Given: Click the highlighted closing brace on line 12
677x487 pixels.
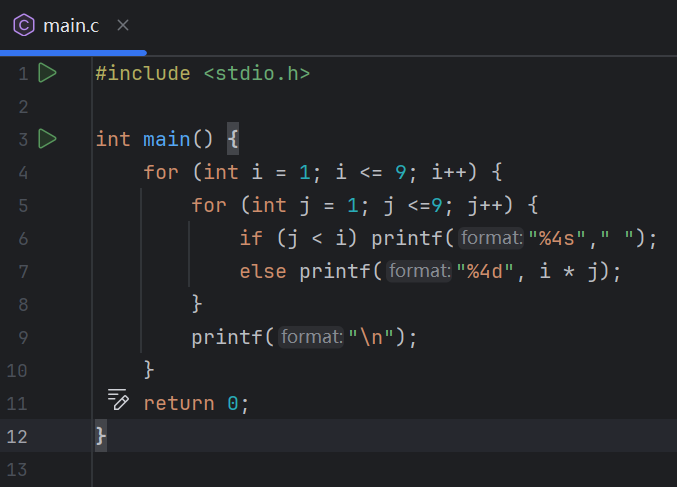Looking at the screenshot, I should point(100,435).
